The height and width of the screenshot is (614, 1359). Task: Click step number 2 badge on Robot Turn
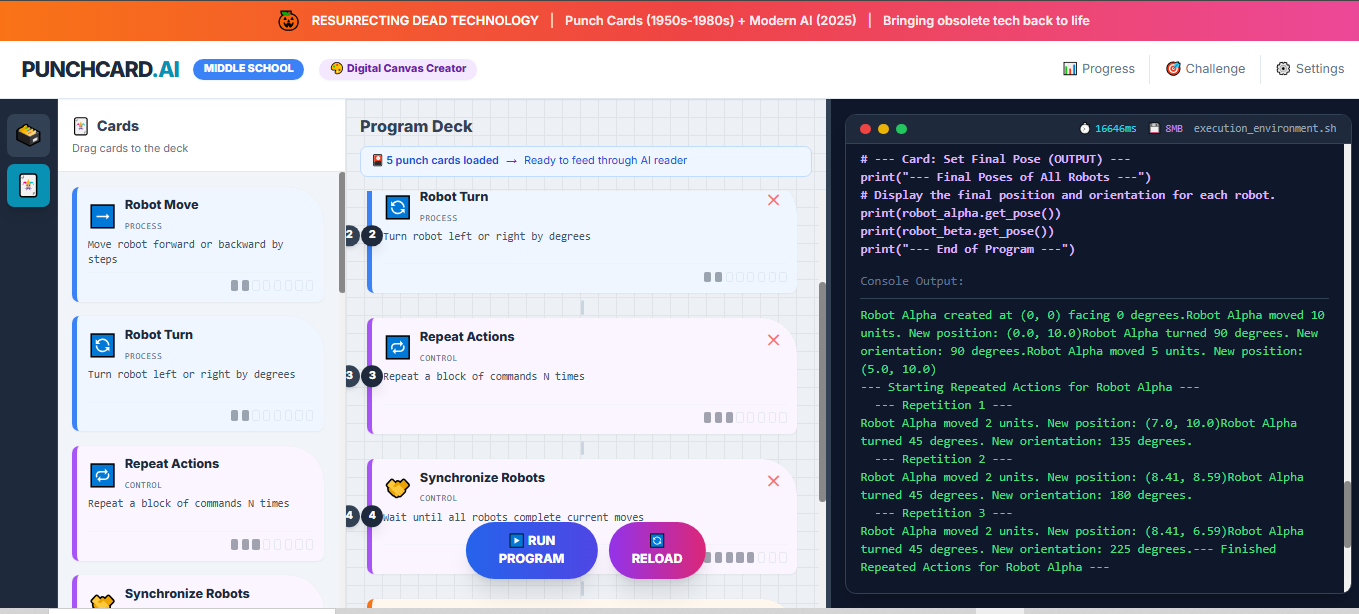click(372, 236)
